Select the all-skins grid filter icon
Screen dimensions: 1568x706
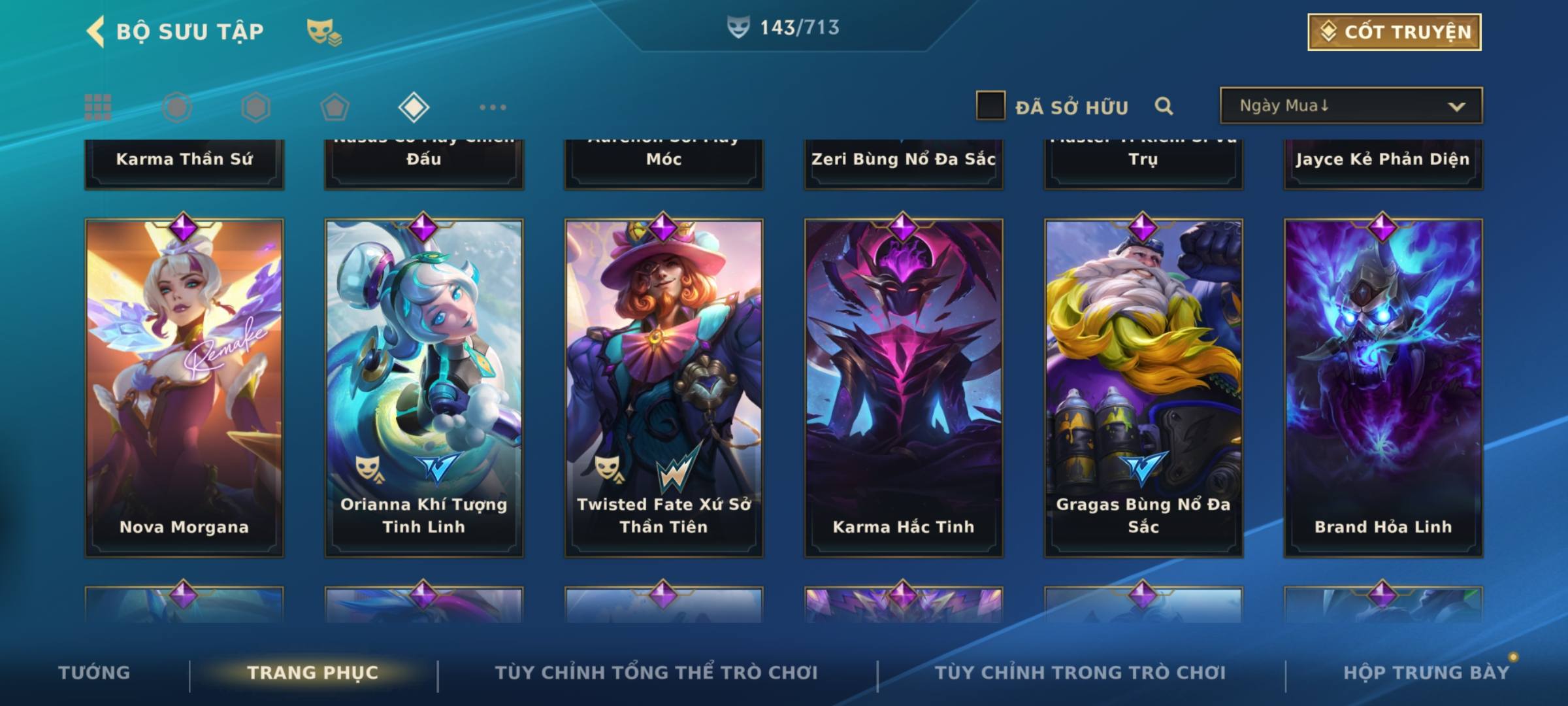pyautogui.click(x=98, y=107)
